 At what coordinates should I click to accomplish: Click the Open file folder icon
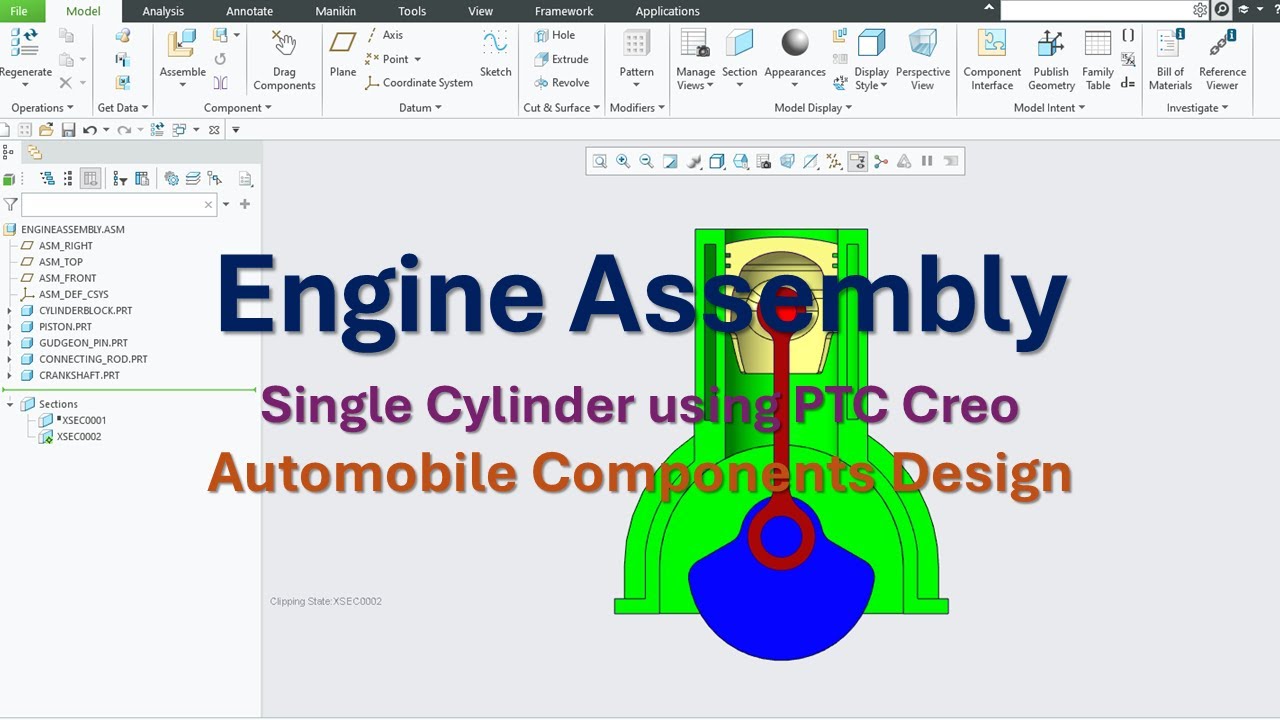point(46,130)
